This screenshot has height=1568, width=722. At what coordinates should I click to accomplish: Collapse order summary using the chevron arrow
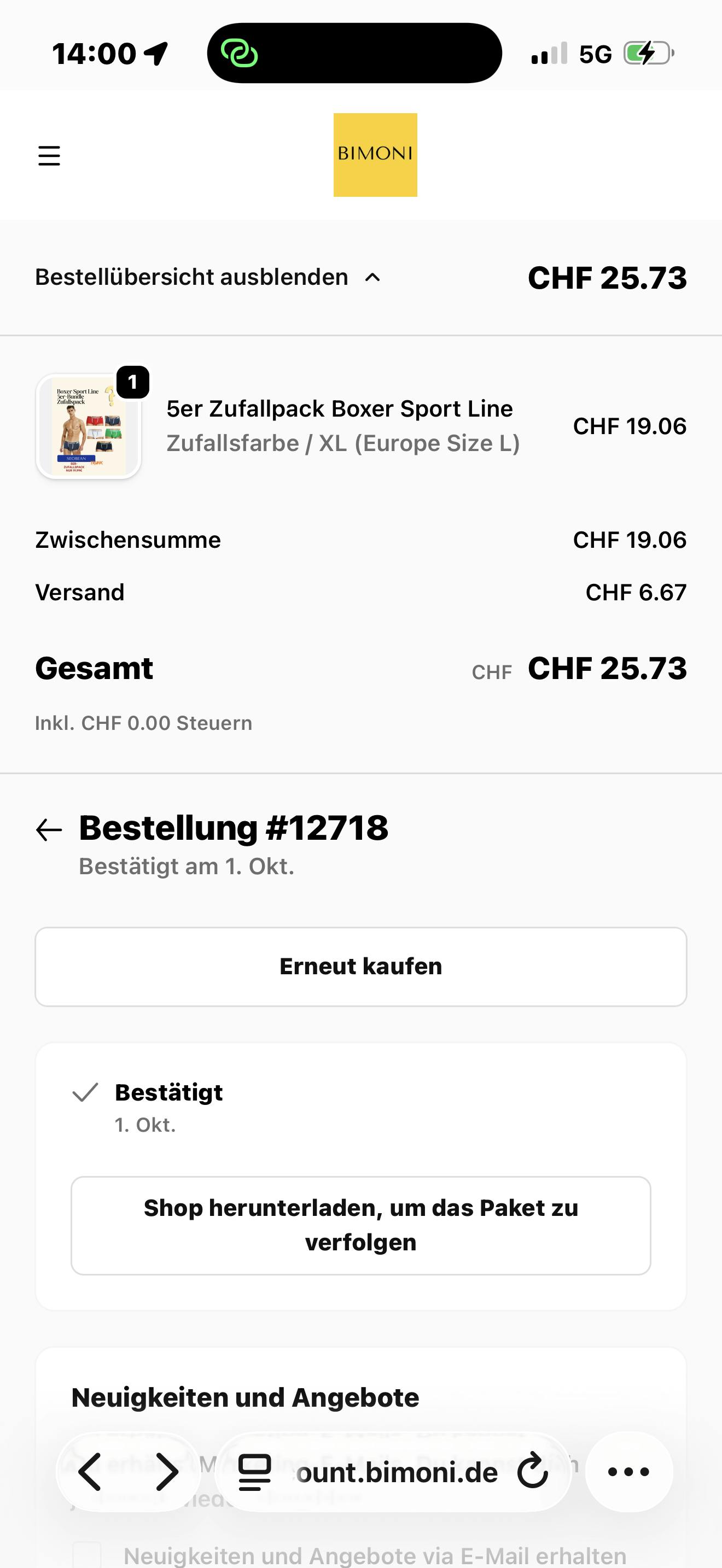tap(372, 278)
